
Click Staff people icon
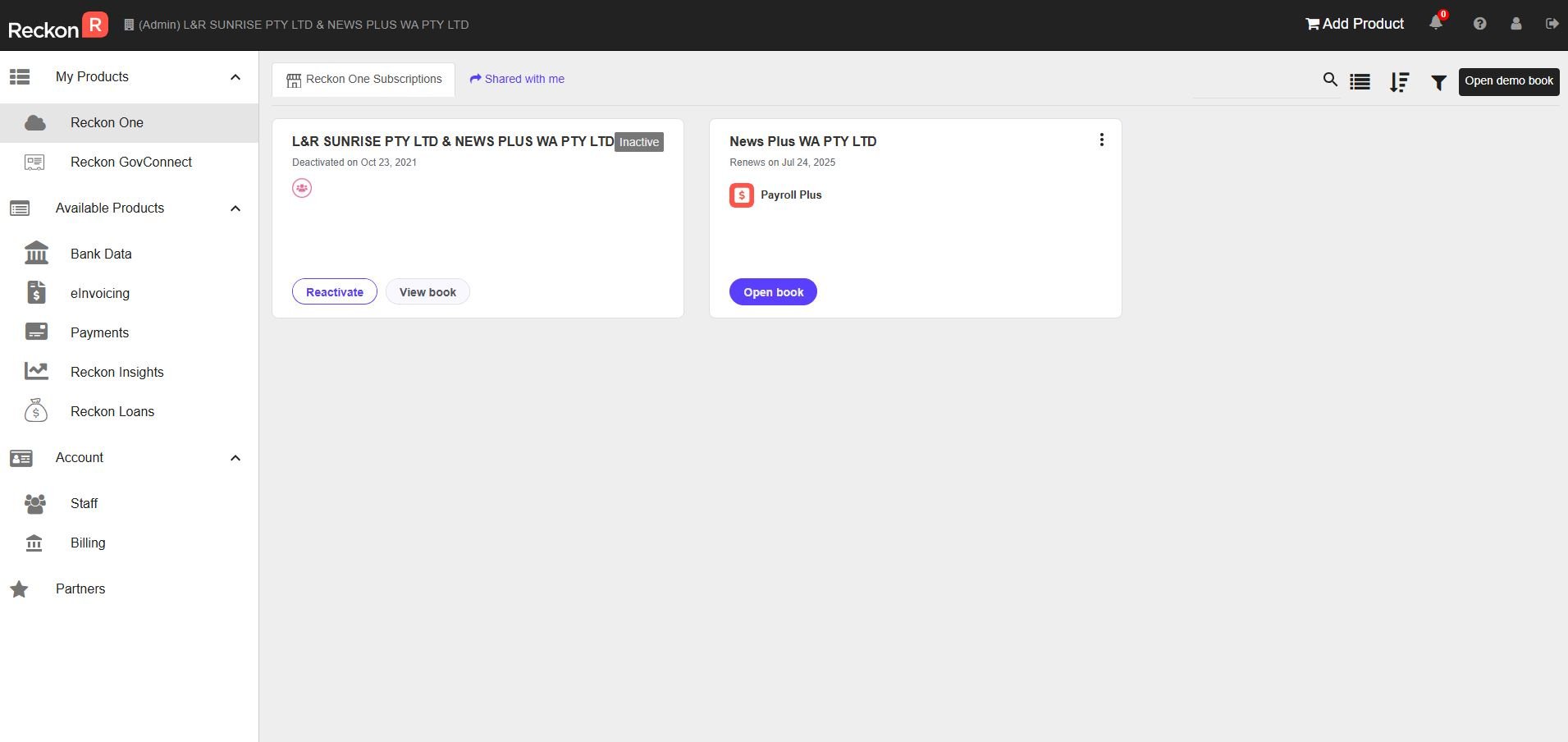coord(35,504)
